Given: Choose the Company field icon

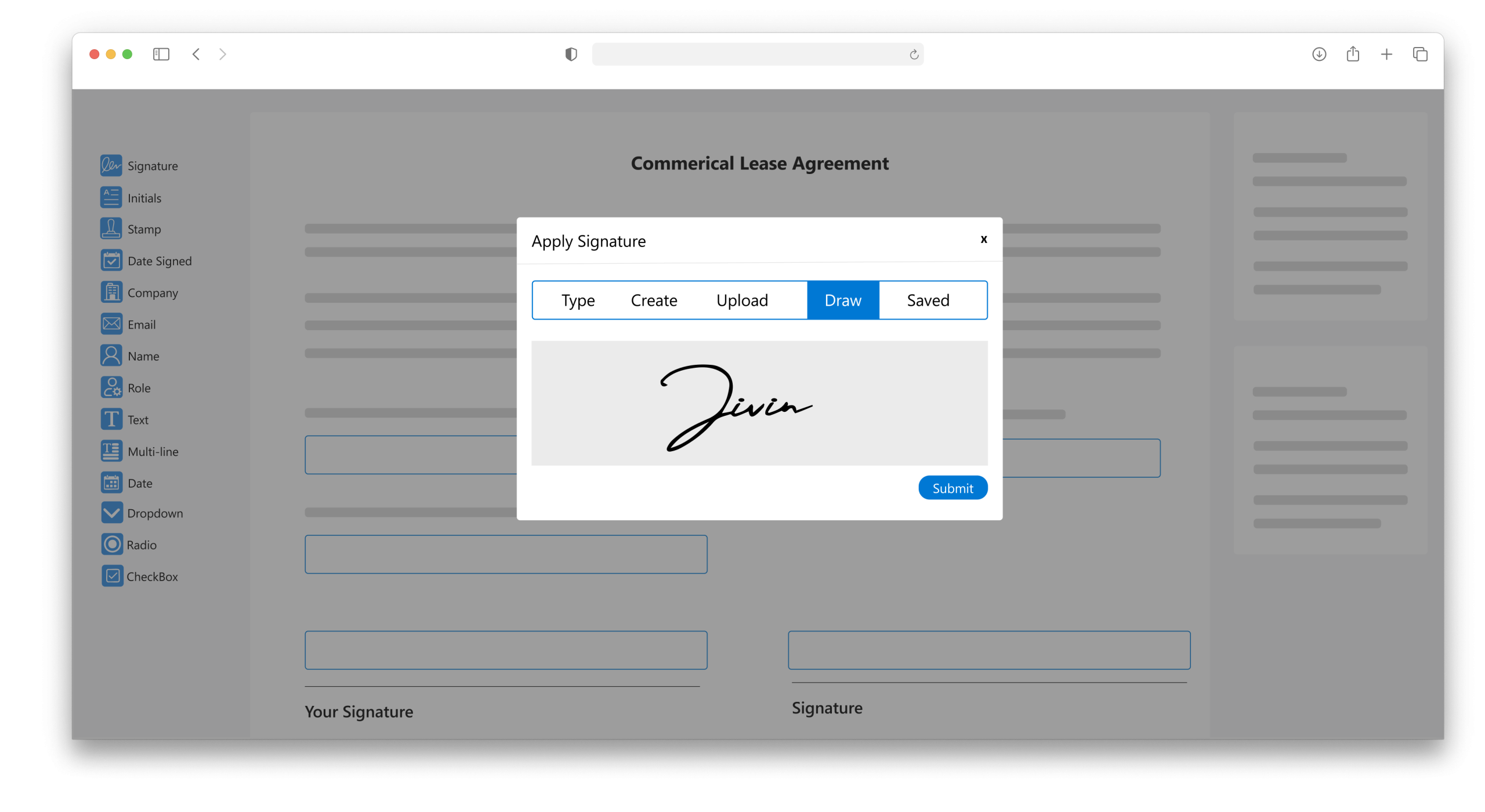Looking at the screenshot, I should point(111,292).
